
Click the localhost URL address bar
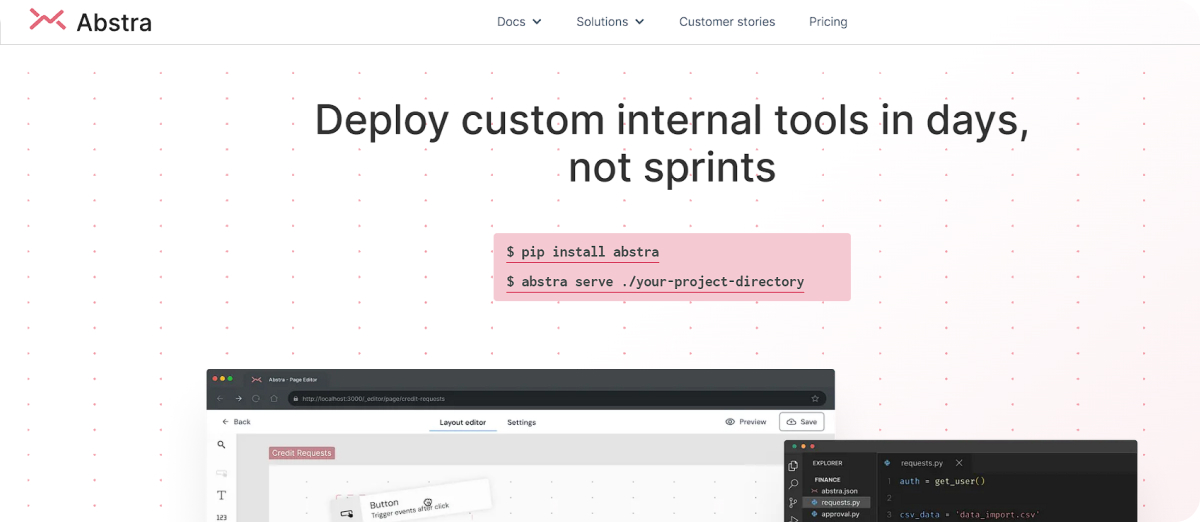tap(557, 398)
